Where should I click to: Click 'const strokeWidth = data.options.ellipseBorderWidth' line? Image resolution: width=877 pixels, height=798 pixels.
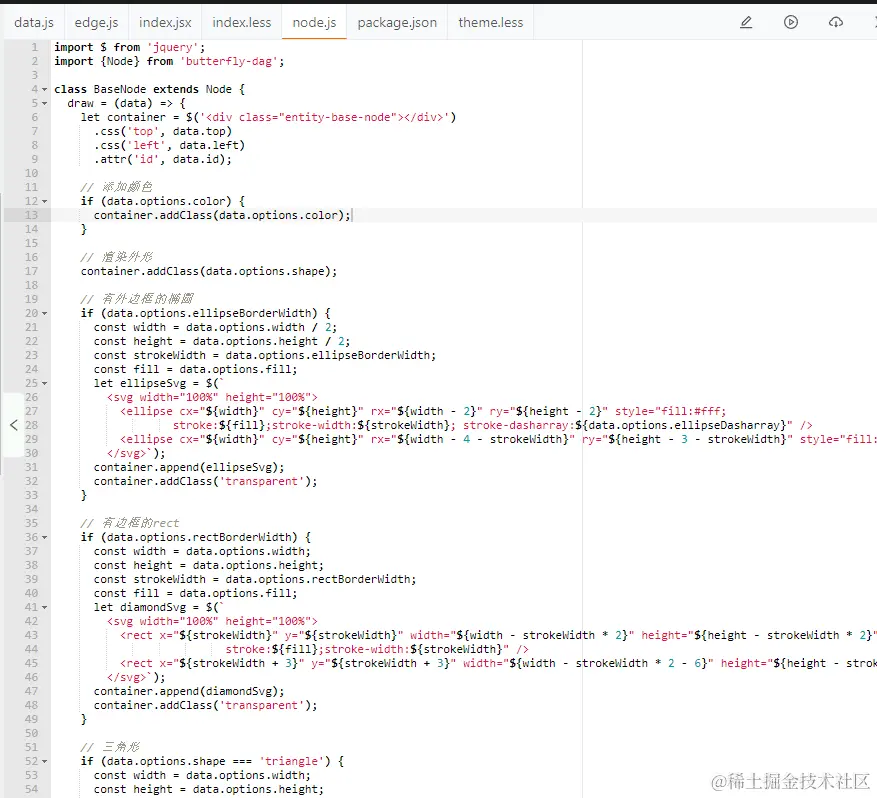pos(265,355)
